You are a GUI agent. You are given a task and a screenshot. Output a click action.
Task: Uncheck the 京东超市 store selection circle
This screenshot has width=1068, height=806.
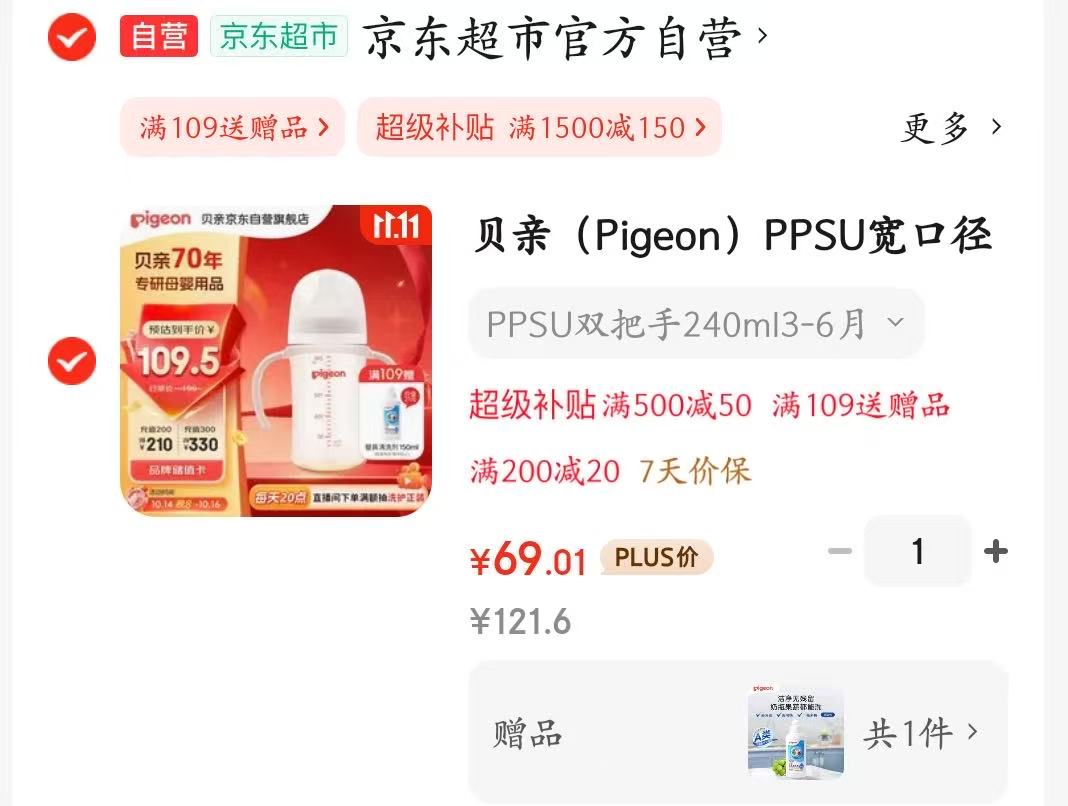tap(72, 37)
